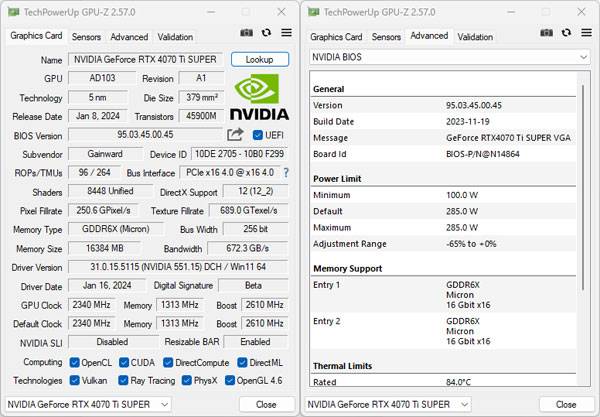Open the hamburger menu in left window
The image size is (600, 417).
[286, 33]
